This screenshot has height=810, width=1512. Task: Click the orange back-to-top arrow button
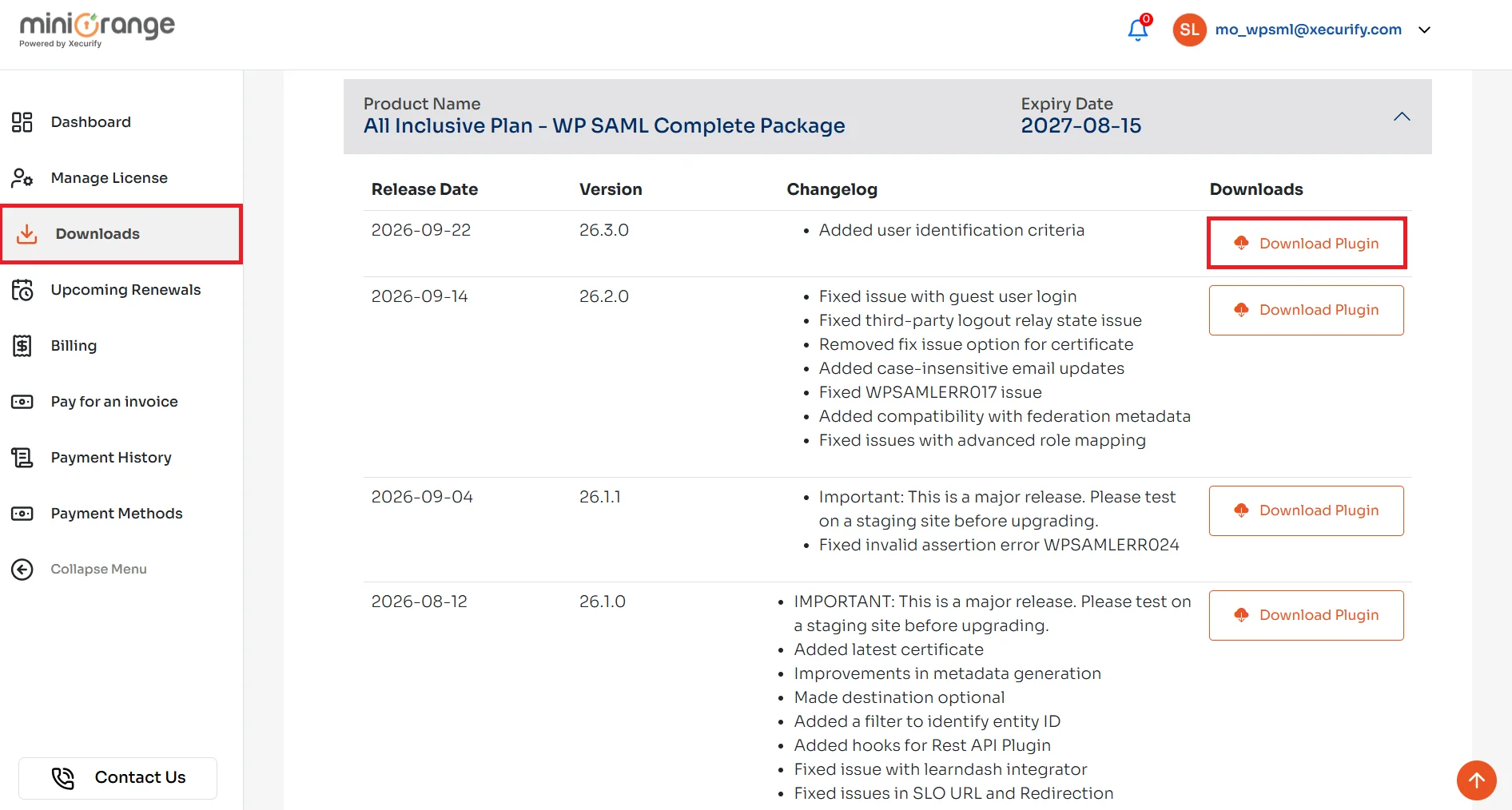coord(1476,780)
